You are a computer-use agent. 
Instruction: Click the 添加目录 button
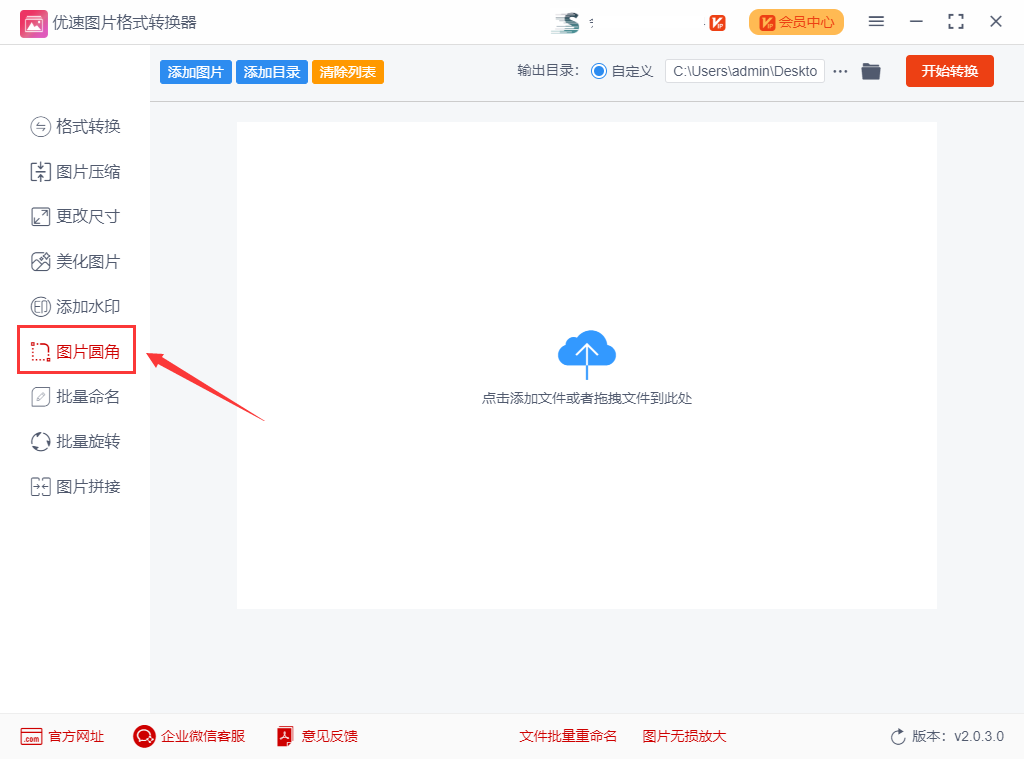(x=272, y=72)
